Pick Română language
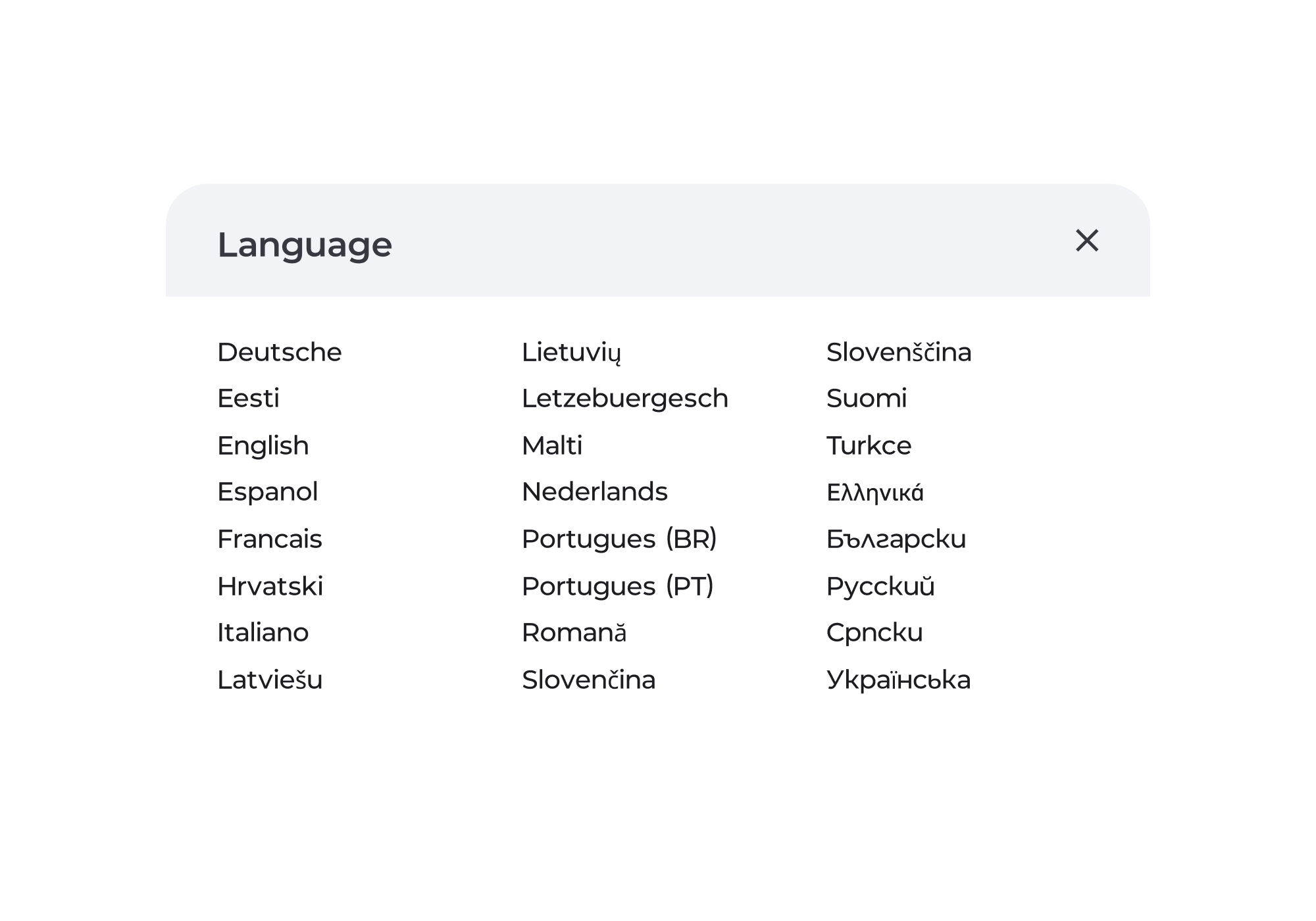 pos(574,632)
